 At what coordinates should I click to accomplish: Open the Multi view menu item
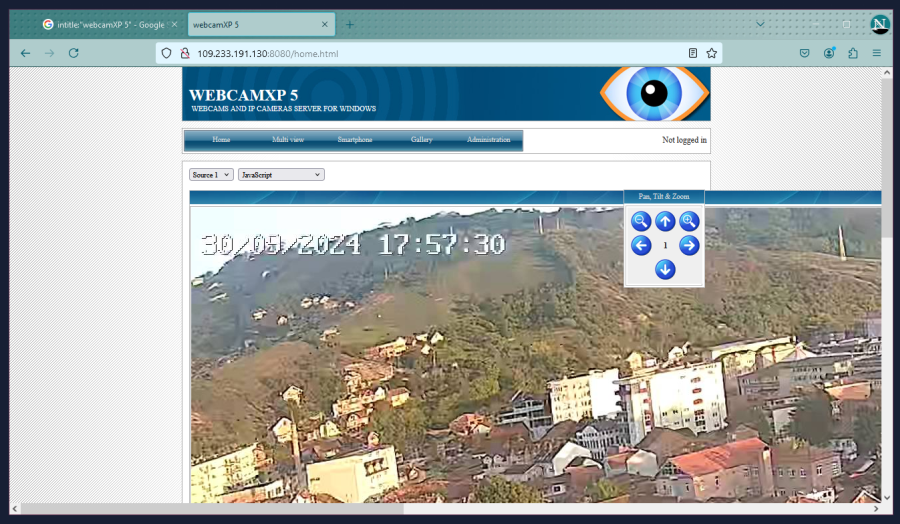tap(288, 140)
